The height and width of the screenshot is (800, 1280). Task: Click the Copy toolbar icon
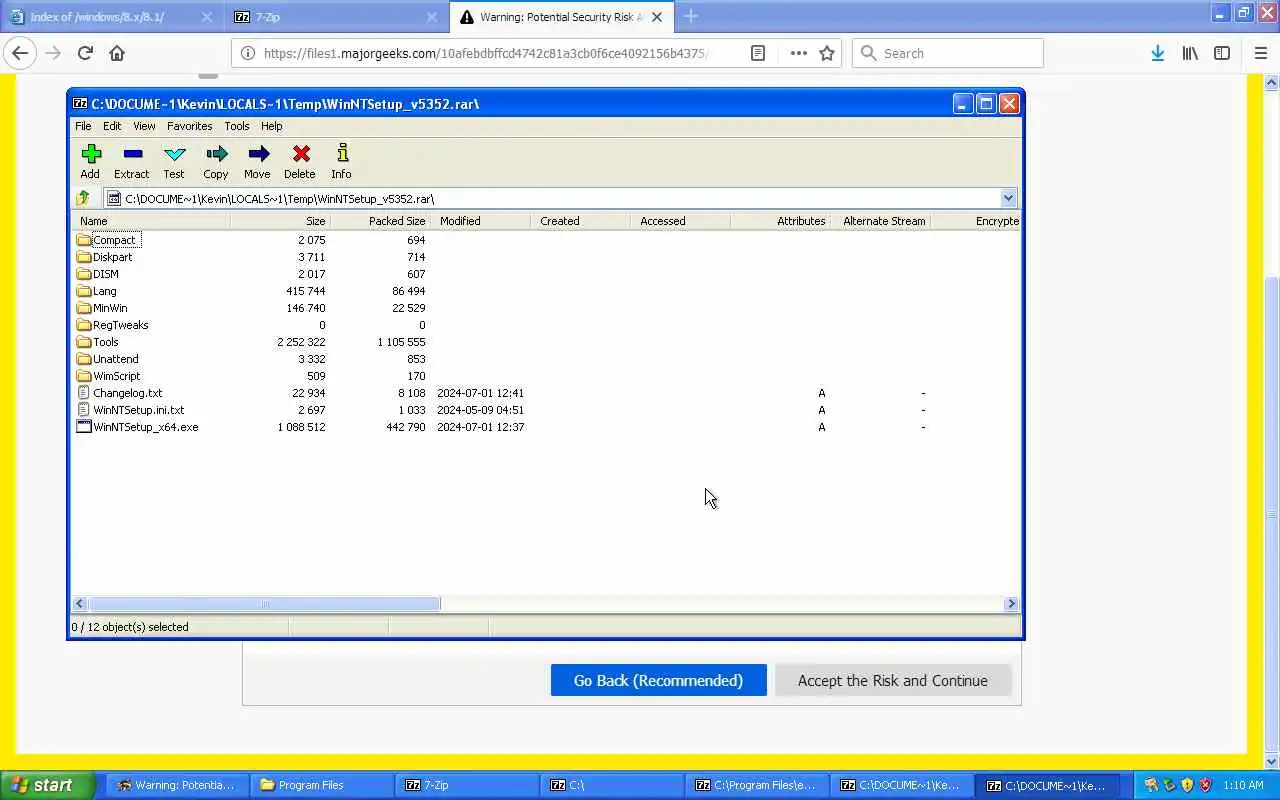pos(216,154)
